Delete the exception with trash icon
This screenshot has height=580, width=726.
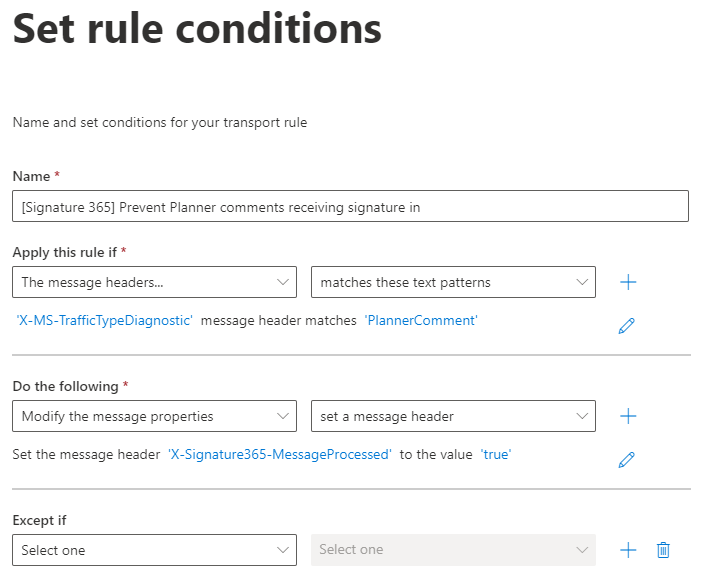(663, 550)
